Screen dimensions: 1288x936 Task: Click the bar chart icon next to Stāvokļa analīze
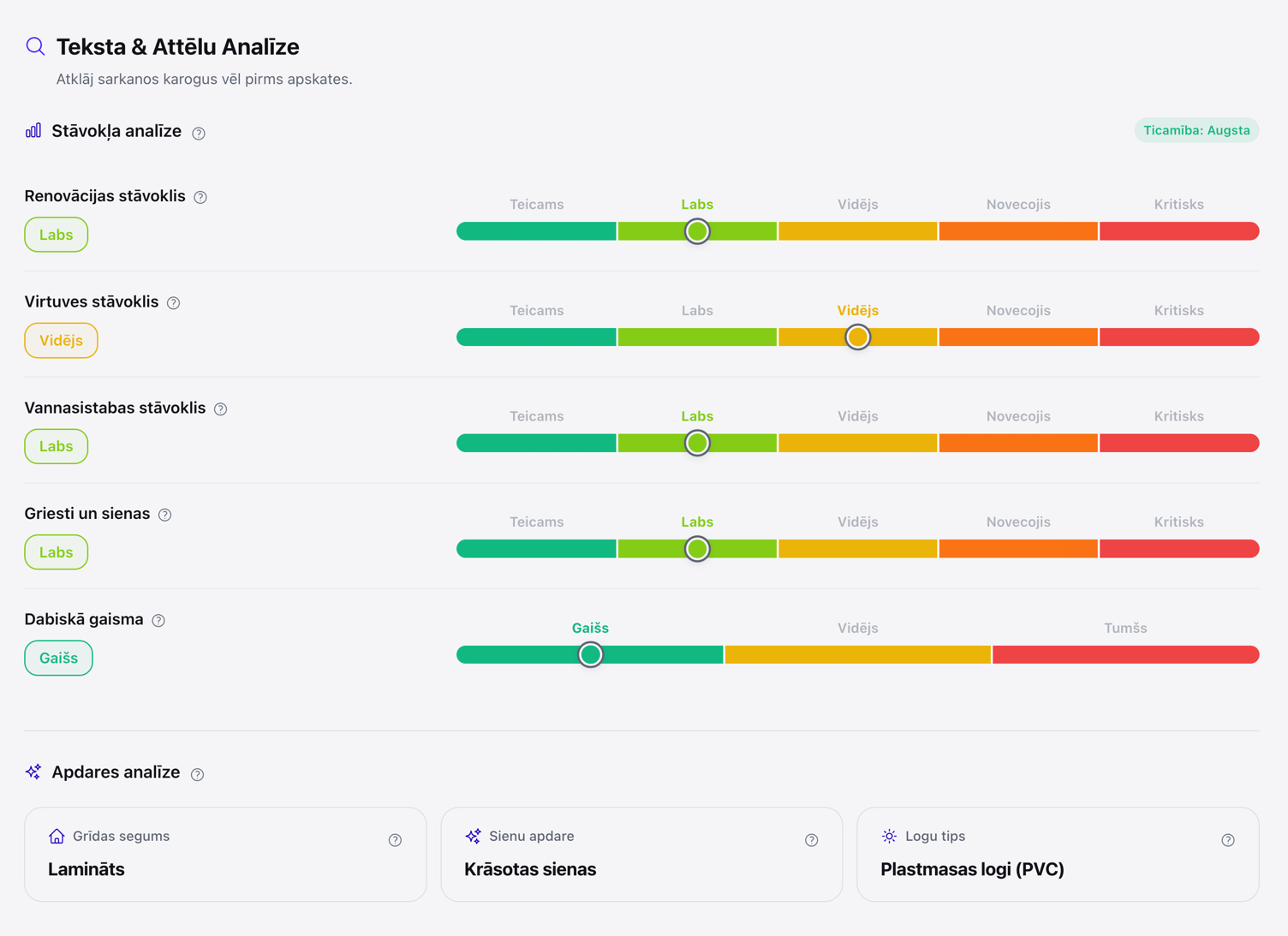33,130
